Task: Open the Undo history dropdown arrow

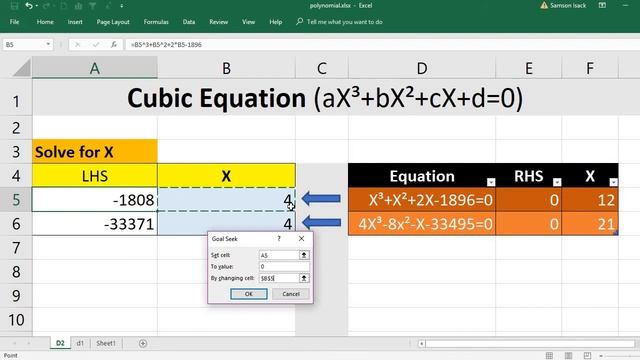Action: (x=36, y=6)
